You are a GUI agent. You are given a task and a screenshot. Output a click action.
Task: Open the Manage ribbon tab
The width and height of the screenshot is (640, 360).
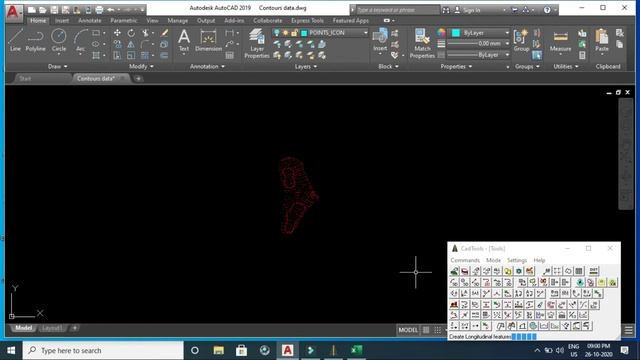178,20
